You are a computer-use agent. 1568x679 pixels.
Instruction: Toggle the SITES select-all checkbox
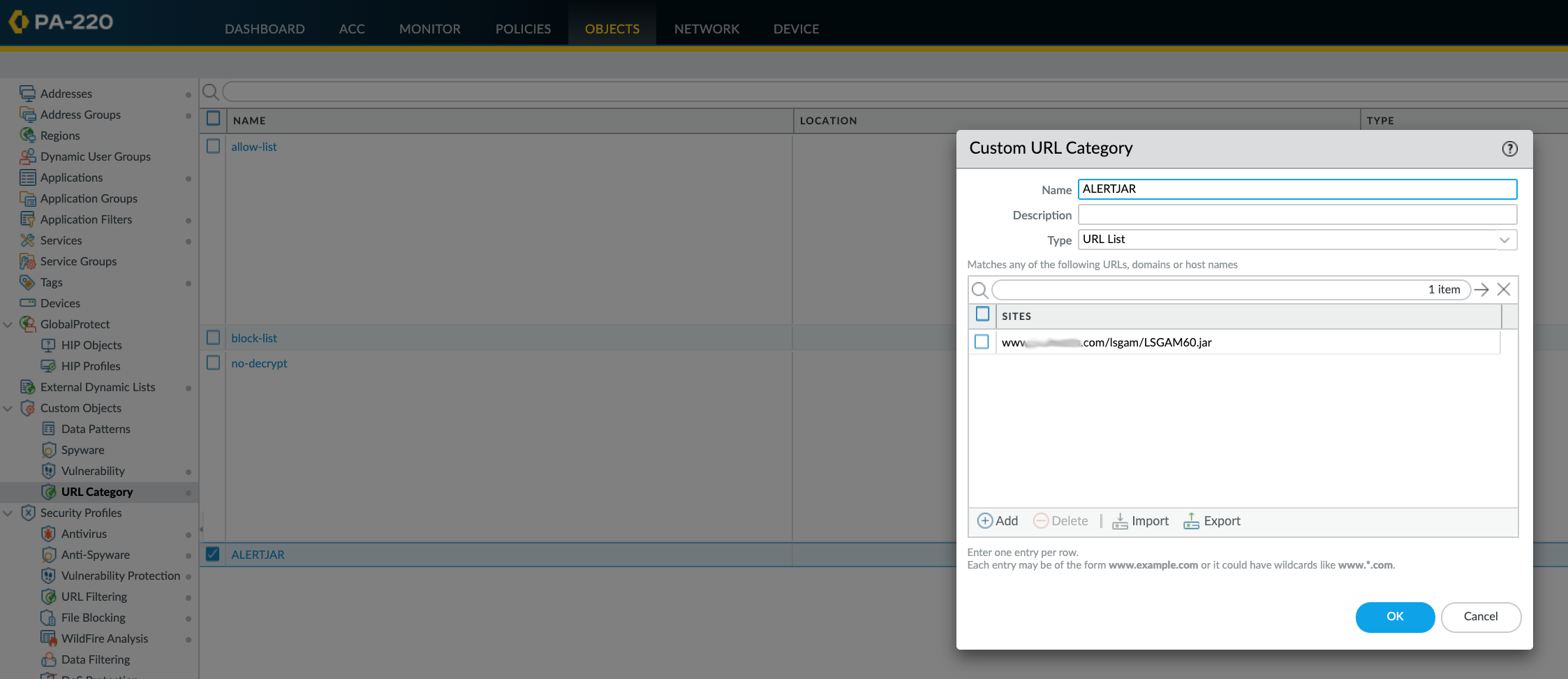[x=982, y=314]
